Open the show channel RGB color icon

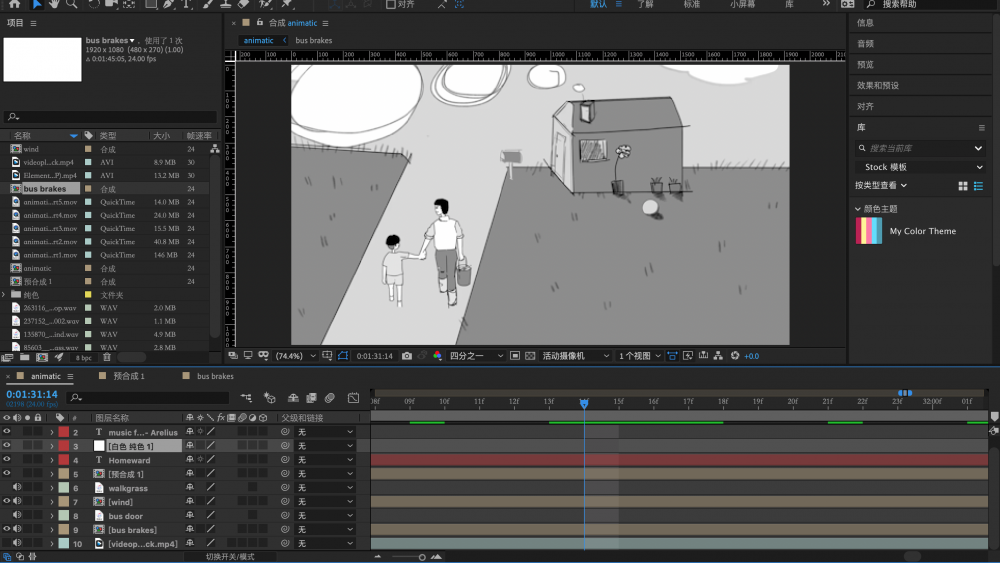click(438, 356)
